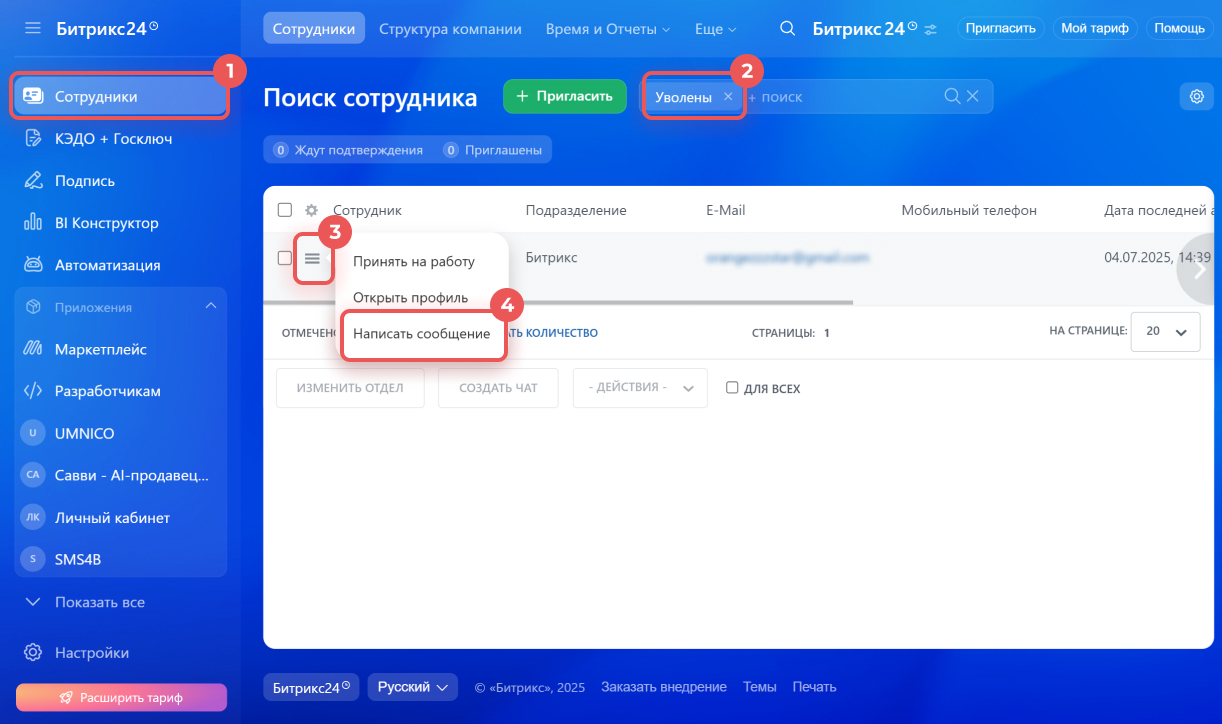Image resolution: width=1222 pixels, height=724 pixels.
Task: Click the Расширить тариф button
Action: [x=121, y=697]
